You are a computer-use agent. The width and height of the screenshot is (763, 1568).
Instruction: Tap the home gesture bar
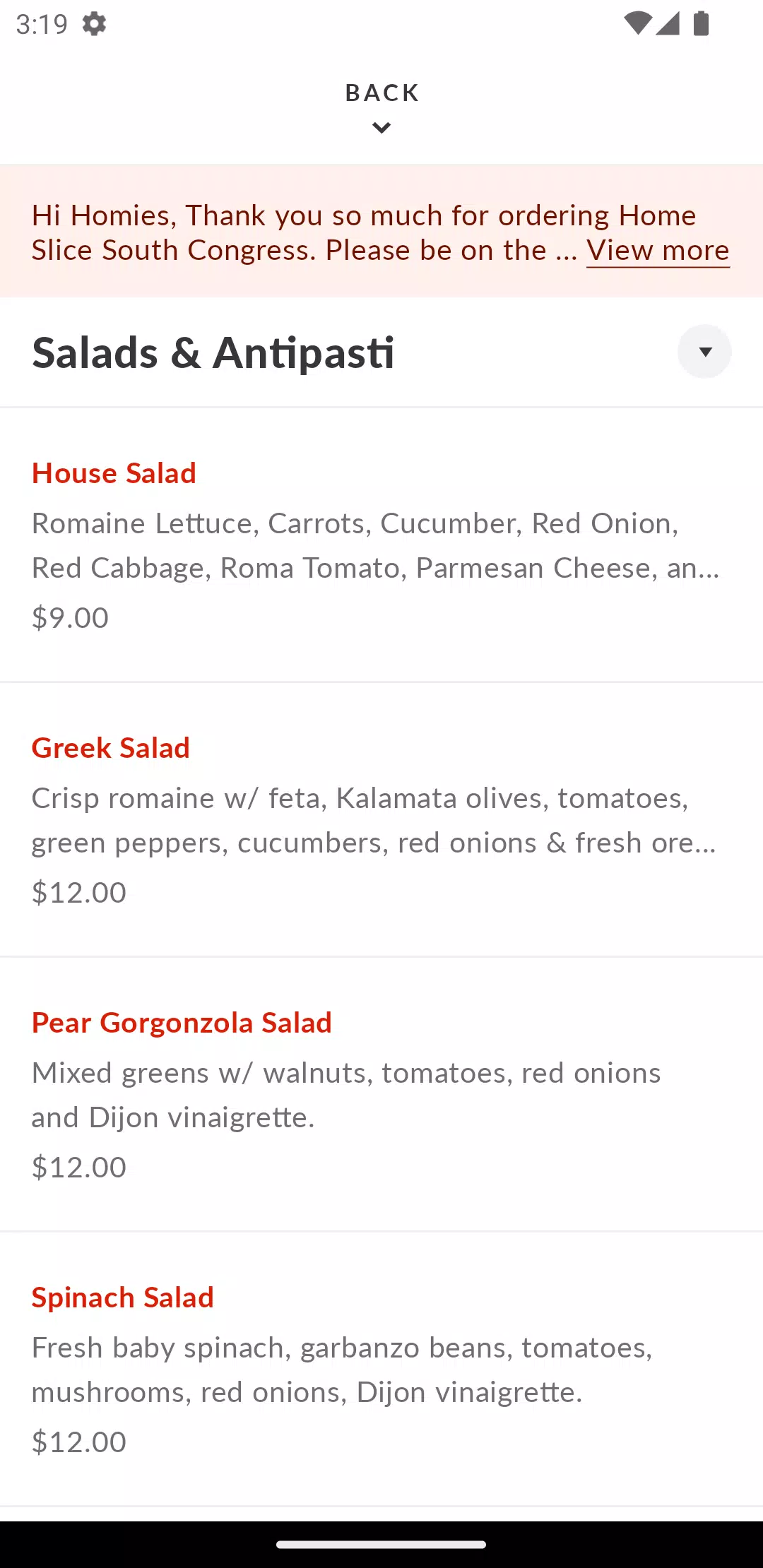[x=381, y=1545]
